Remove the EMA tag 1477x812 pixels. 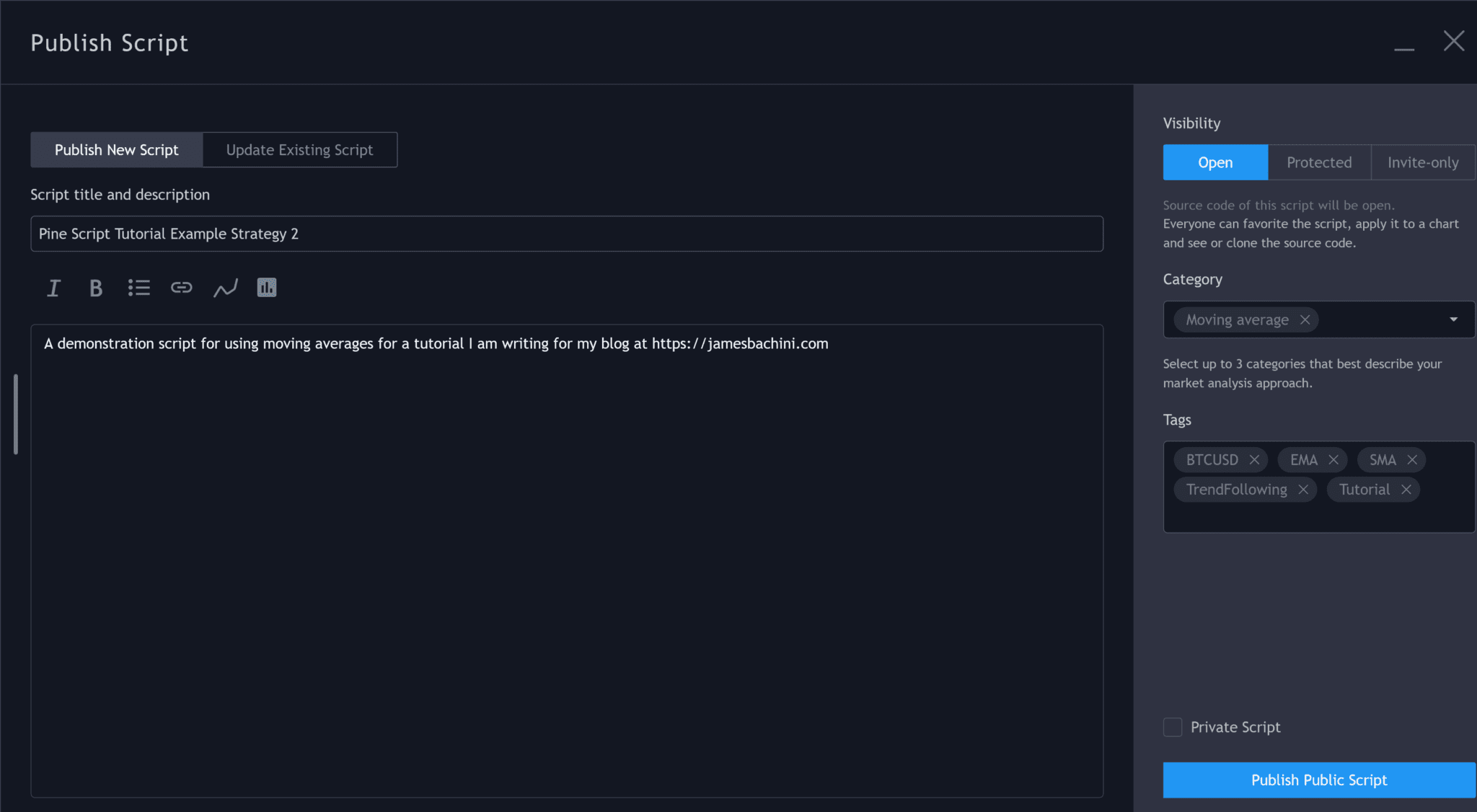pyautogui.click(x=1333, y=459)
